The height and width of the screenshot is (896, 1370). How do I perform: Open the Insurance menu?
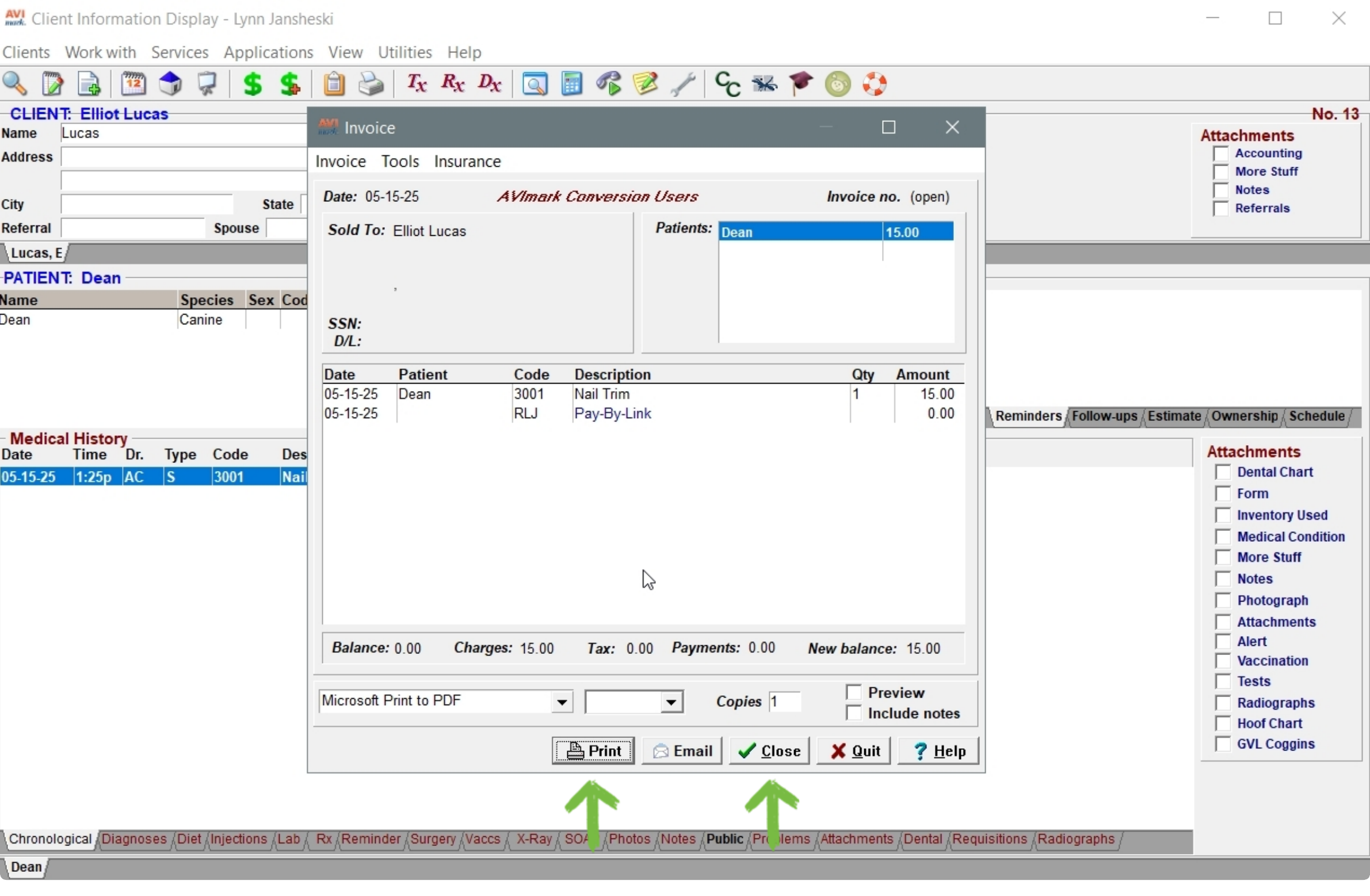tap(467, 162)
